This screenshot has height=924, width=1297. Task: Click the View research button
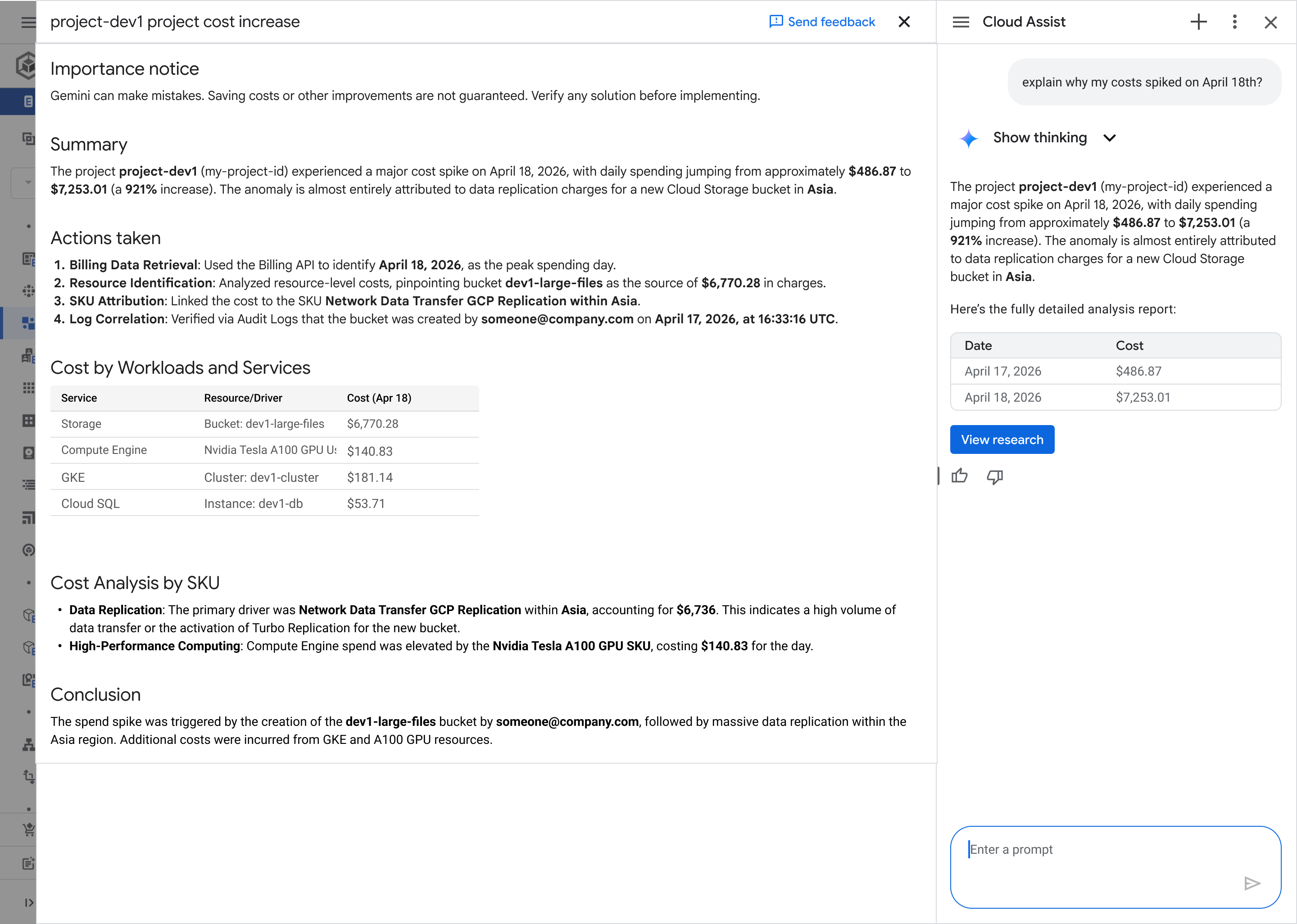point(1002,439)
